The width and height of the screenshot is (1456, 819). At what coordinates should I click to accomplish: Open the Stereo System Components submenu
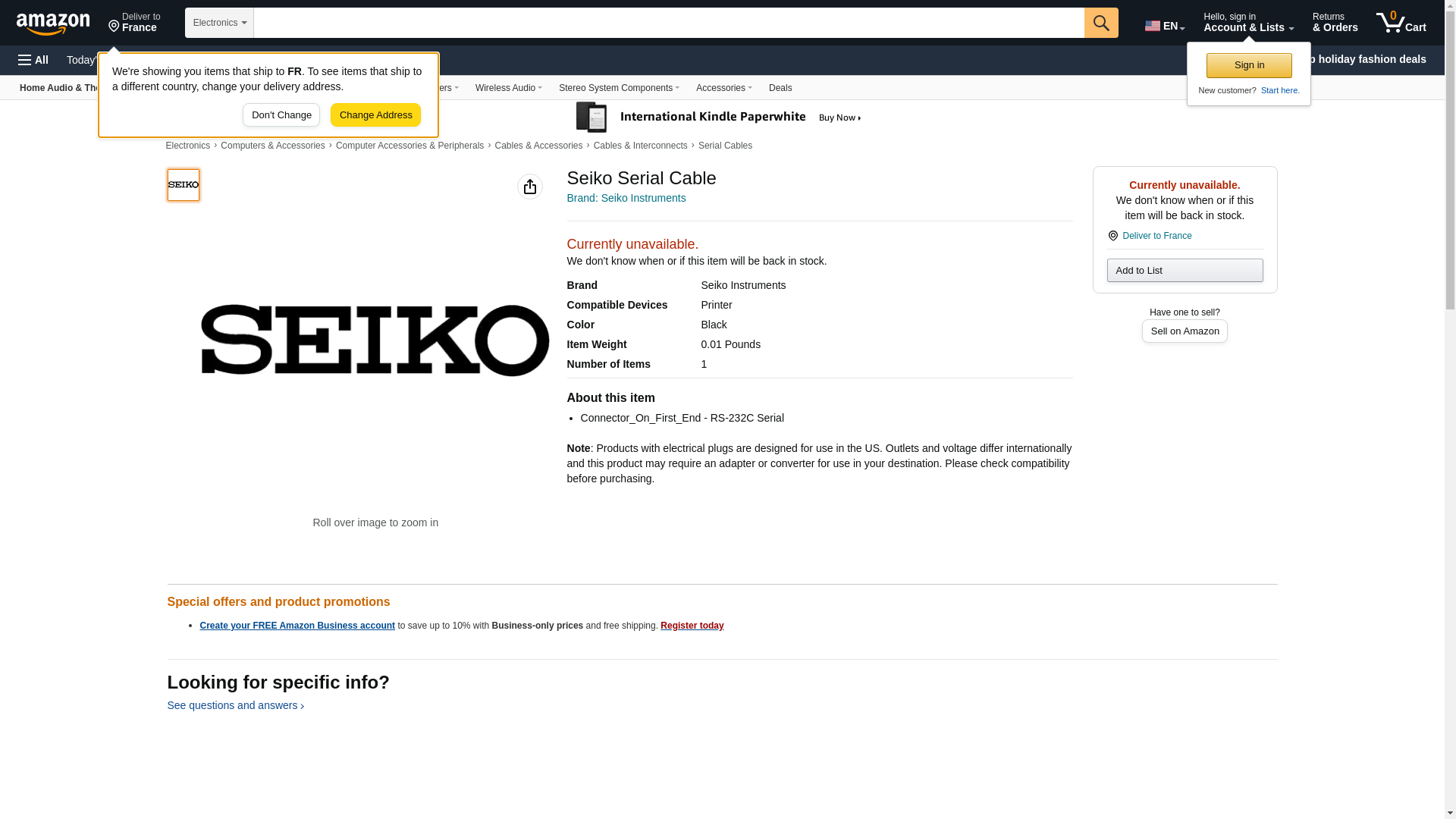pyautogui.click(x=618, y=88)
